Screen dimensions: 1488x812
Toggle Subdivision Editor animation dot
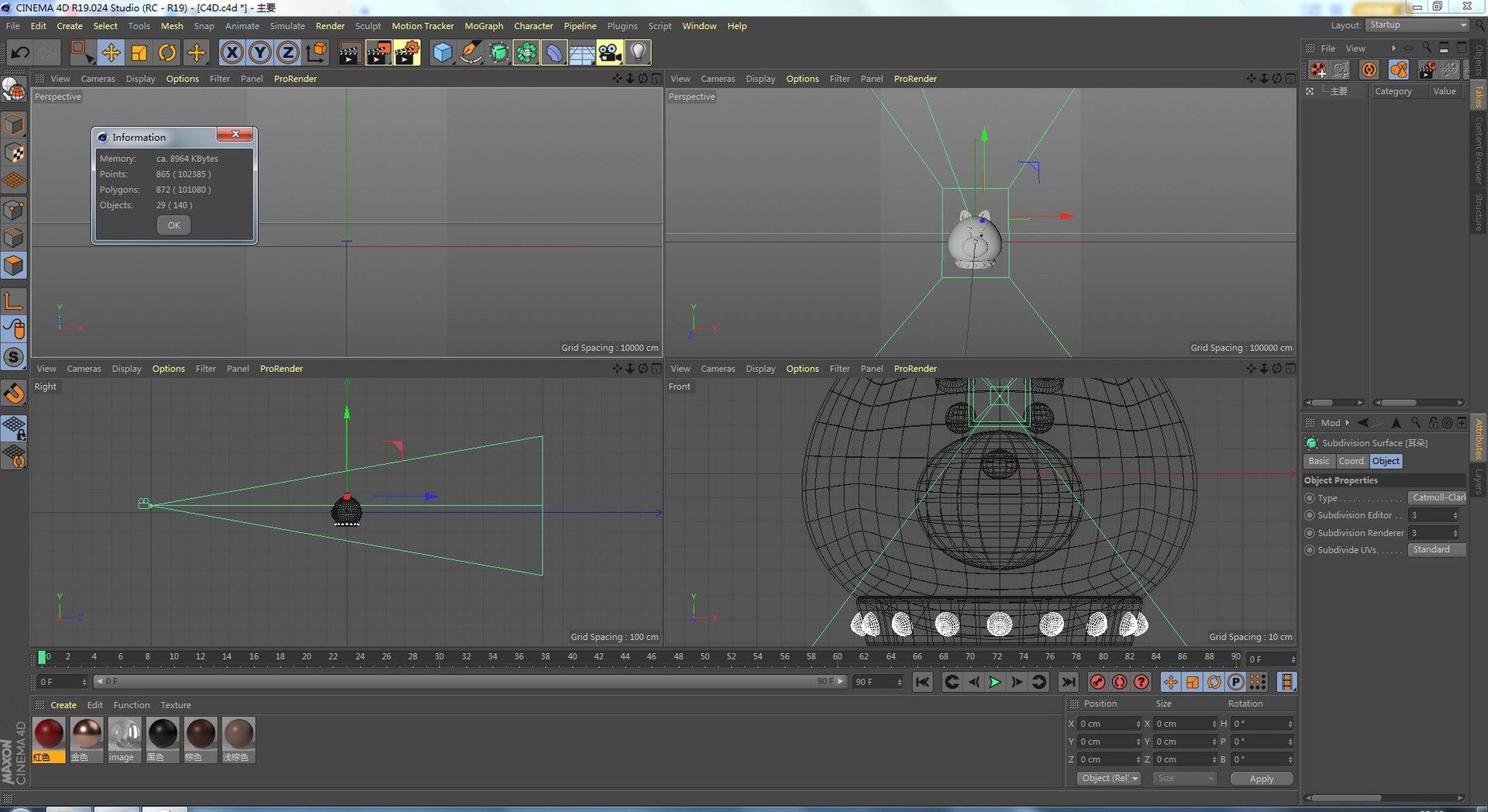(1310, 515)
